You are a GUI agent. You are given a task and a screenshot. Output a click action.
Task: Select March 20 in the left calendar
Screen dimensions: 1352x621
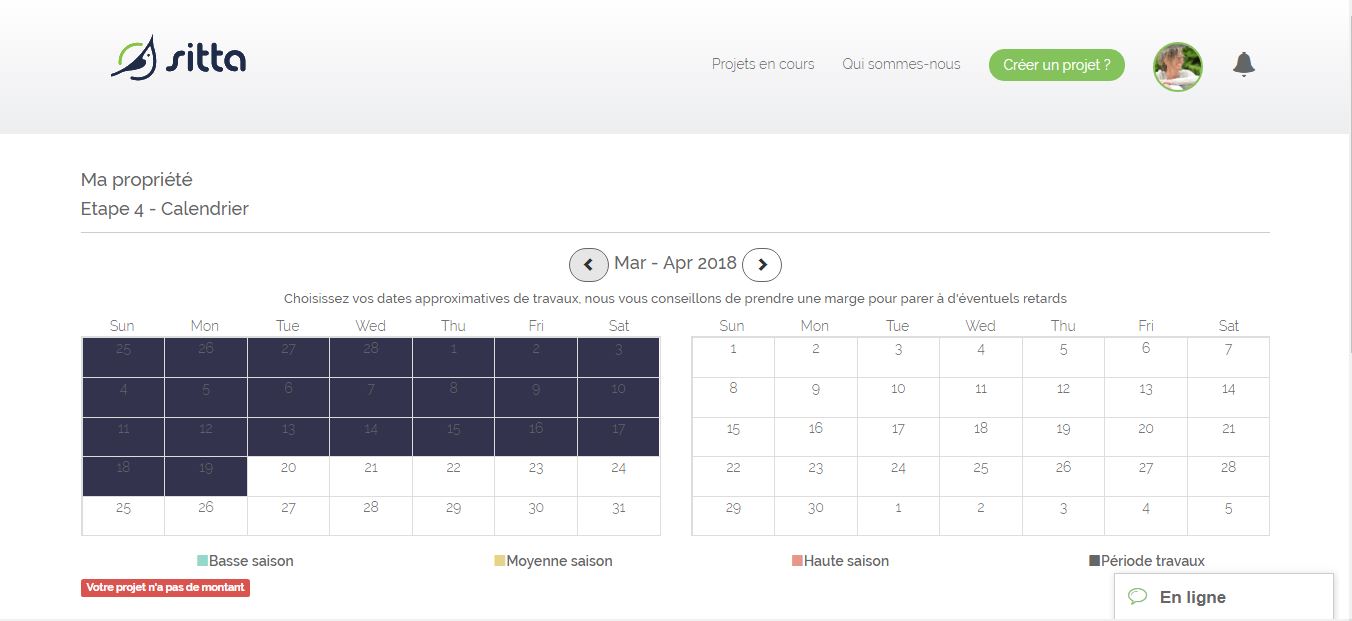tap(288, 477)
